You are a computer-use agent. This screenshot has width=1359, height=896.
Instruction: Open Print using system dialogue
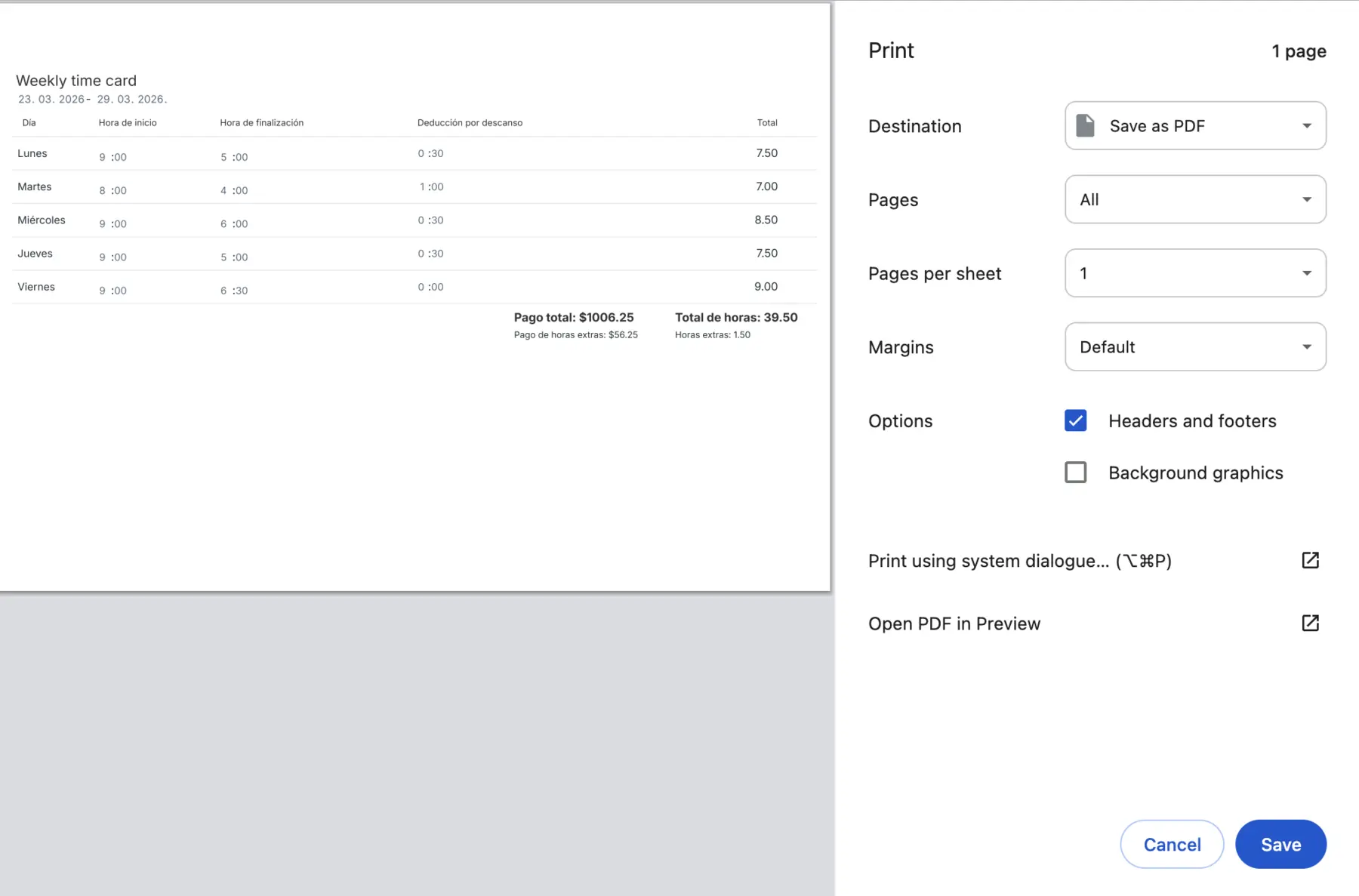click(x=1019, y=560)
